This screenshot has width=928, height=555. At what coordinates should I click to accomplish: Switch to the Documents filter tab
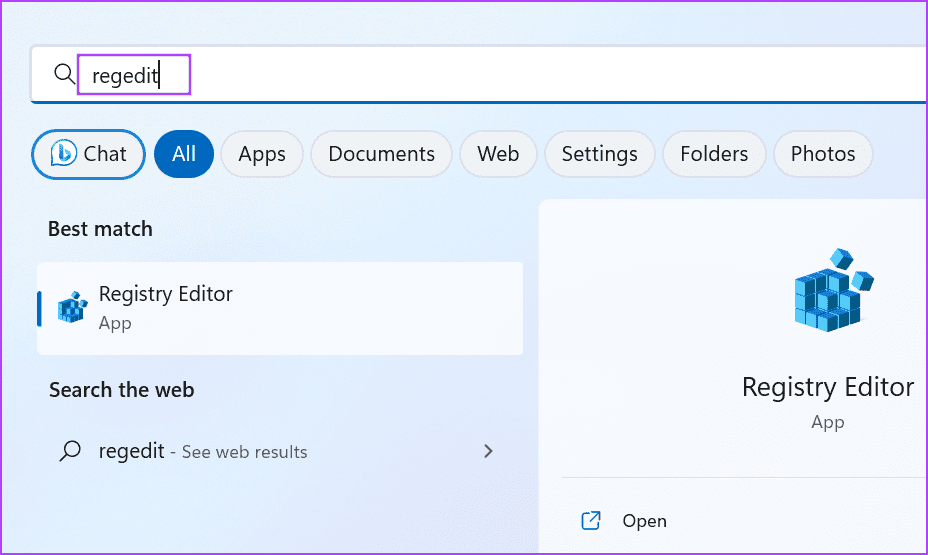[381, 154]
